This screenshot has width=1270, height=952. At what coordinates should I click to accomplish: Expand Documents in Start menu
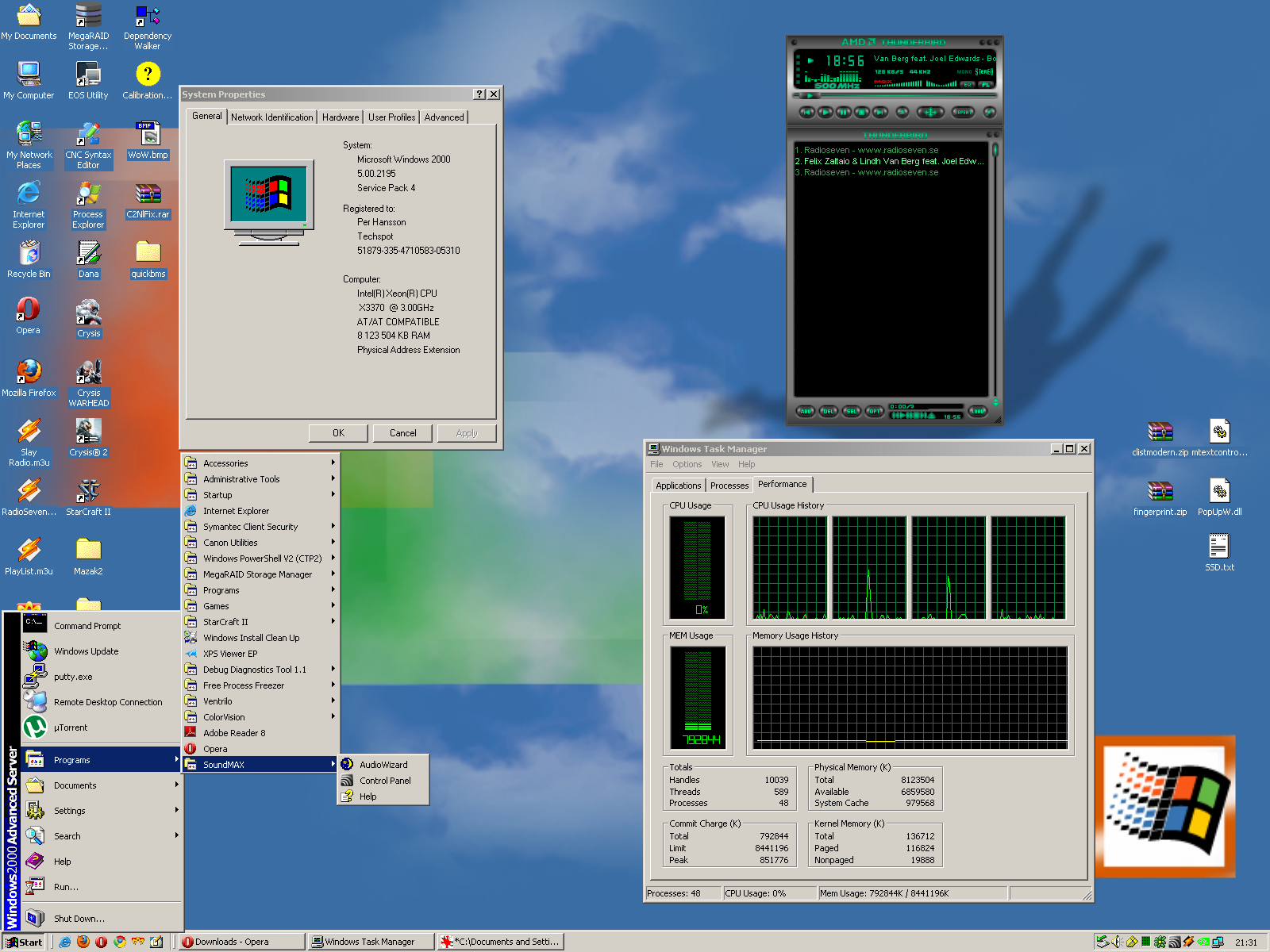point(102,785)
